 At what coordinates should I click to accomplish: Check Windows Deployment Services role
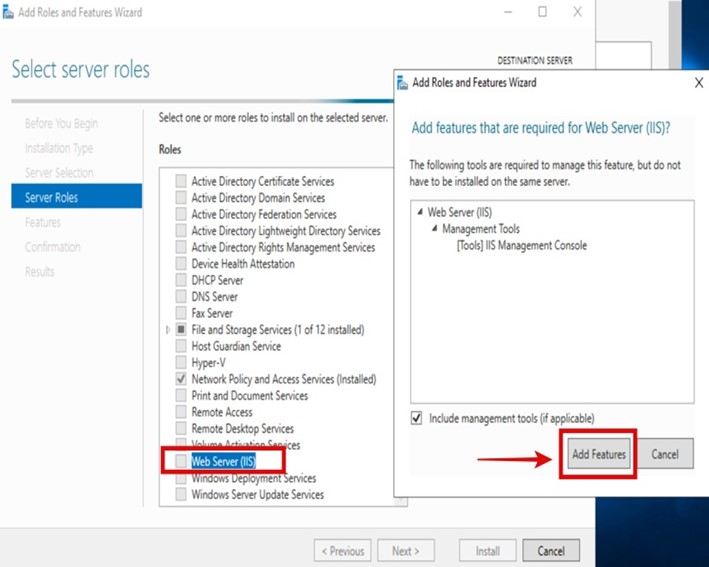pyautogui.click(x=181, y=478)
